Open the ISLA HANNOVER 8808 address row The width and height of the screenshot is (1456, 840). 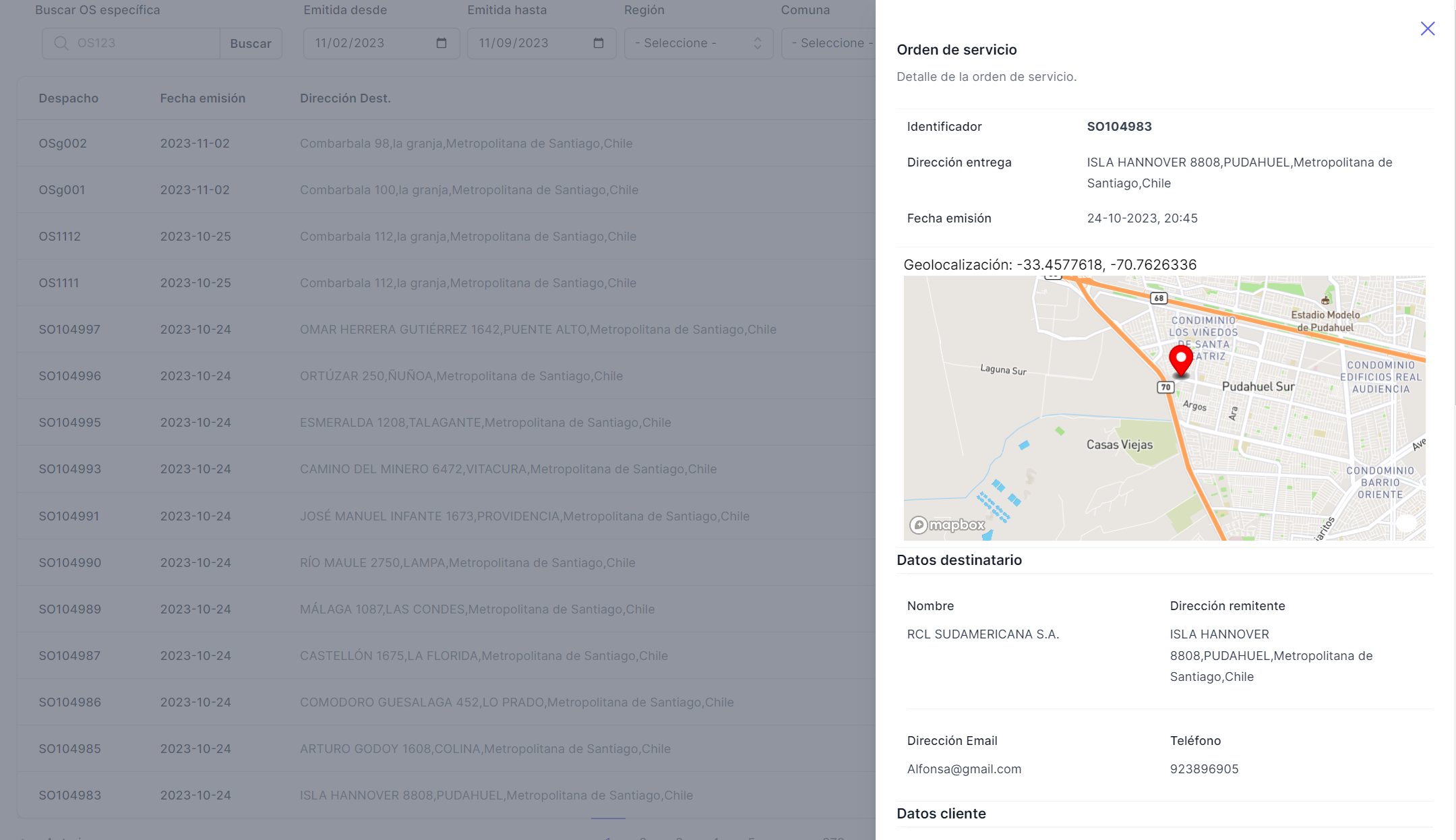coord(496,796)
